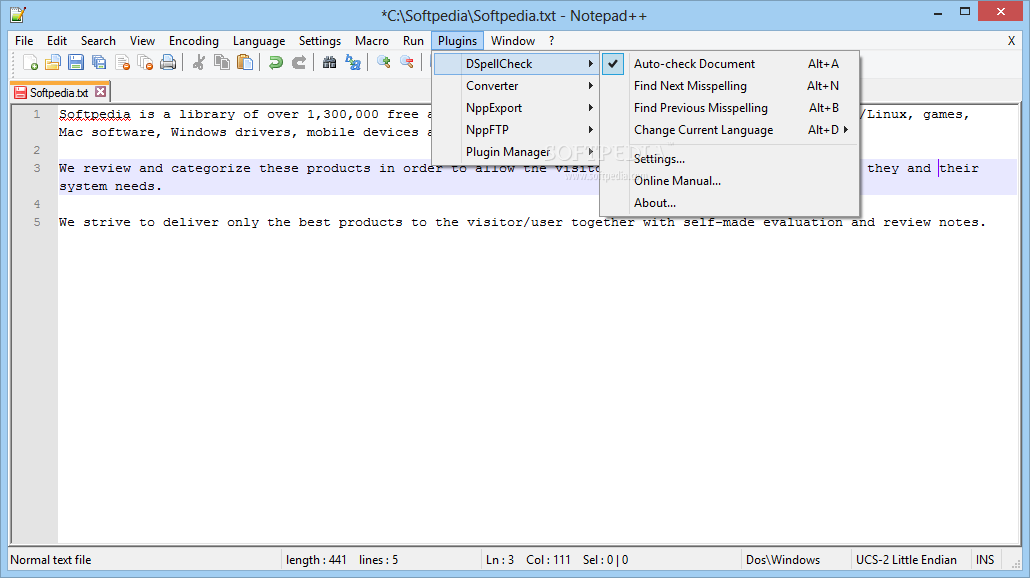Open the Search menu
The image size is (1030, 578).
pyautogui.click(x=99, y=41)
